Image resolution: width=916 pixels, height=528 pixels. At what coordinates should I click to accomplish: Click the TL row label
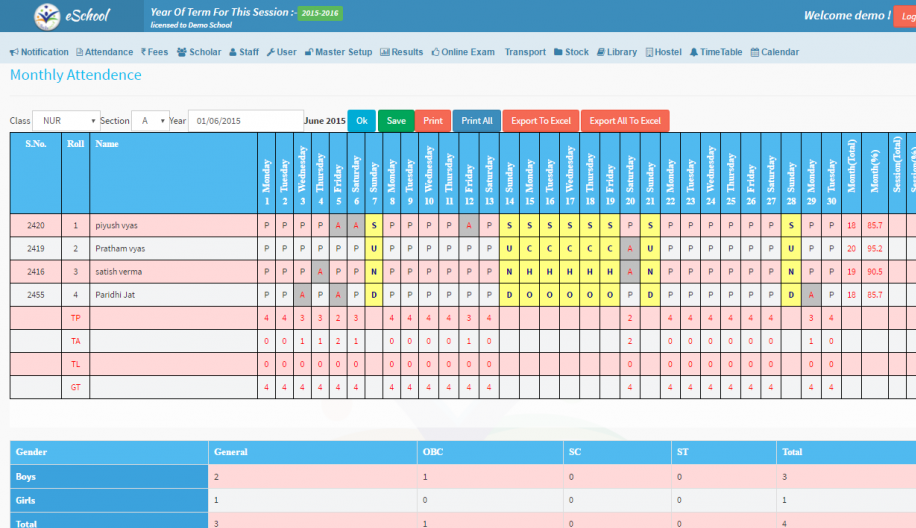tap(75, 364)
